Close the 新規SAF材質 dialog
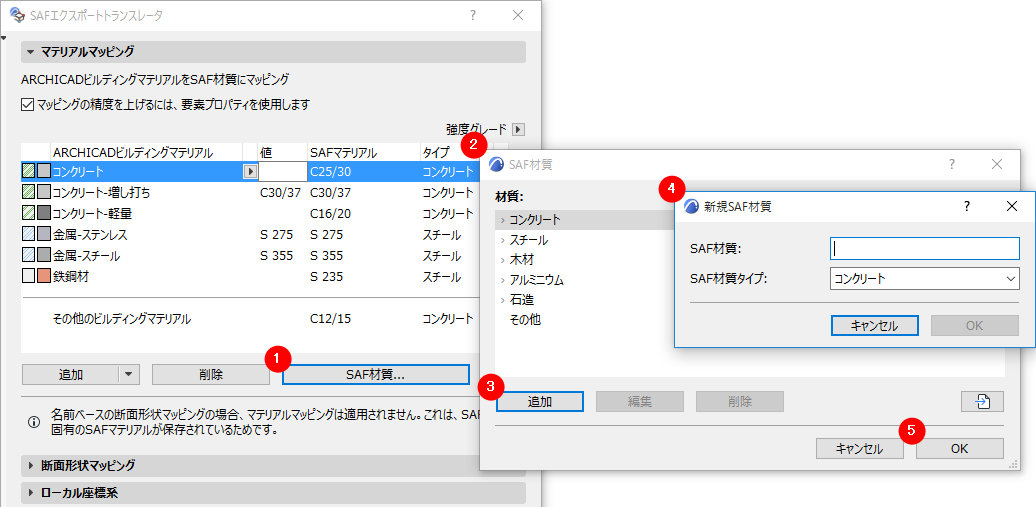Screen dimensions: 1036x507 coord(1012,206)
